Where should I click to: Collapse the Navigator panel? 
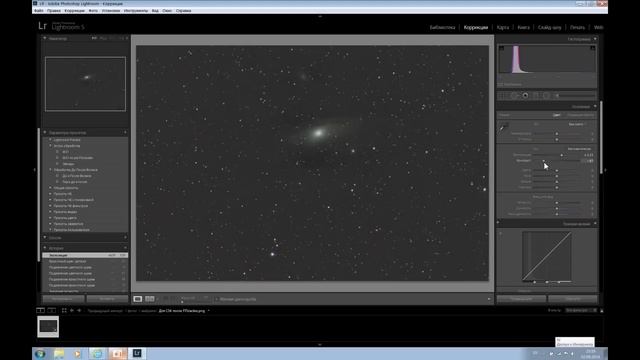click(x=45, y=38)
